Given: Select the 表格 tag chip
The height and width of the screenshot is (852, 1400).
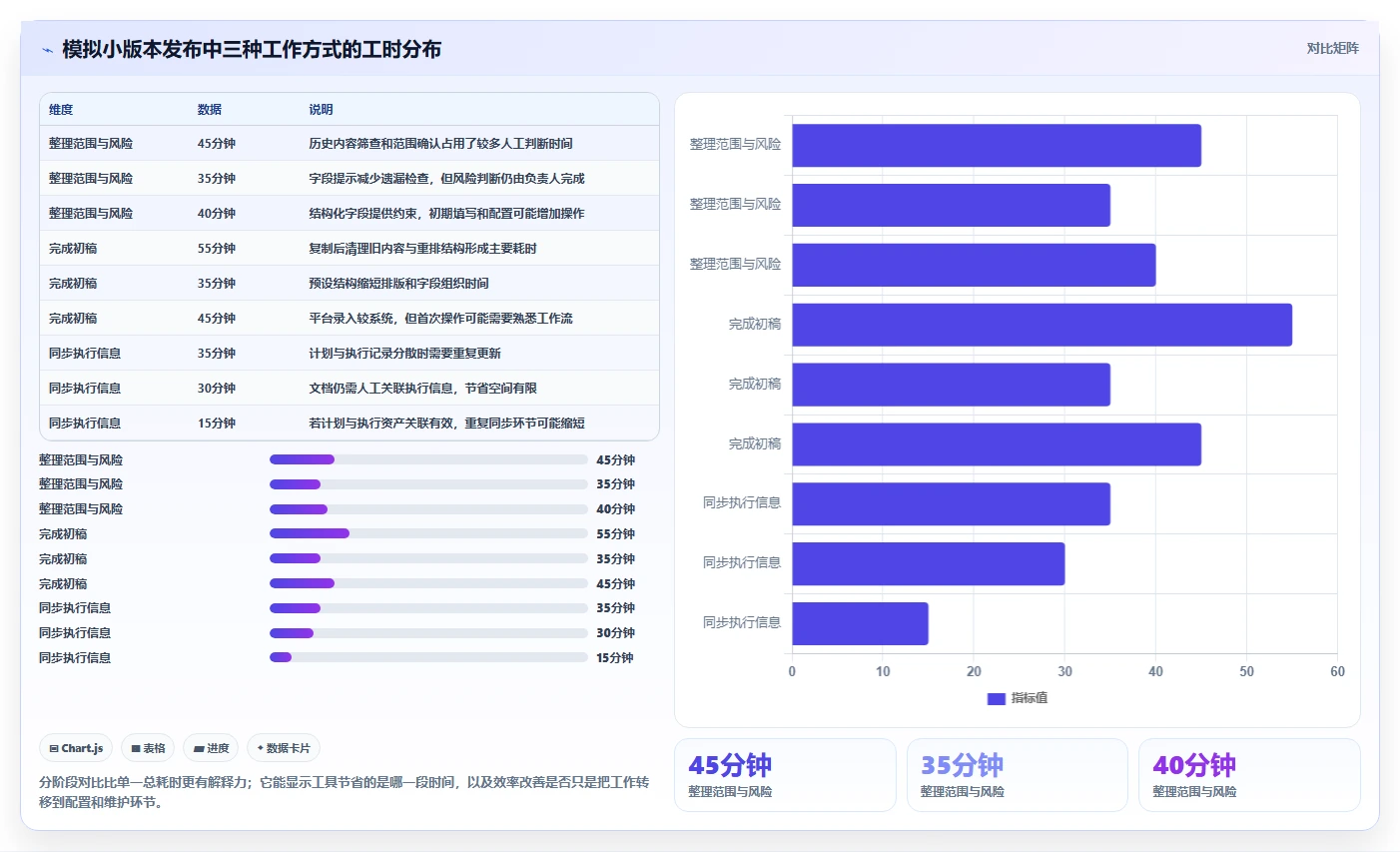Looking at the screenshot, I should tap(148, 748).
